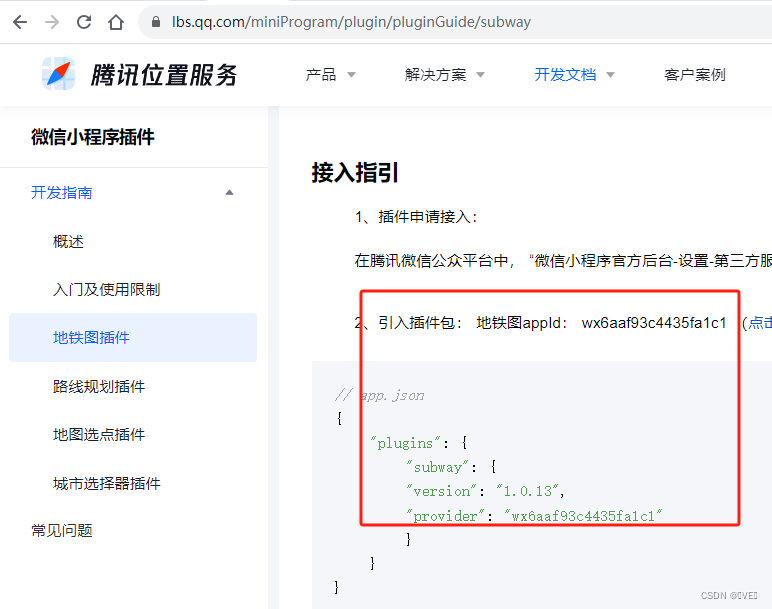Reload the current page

coord(84,22)
